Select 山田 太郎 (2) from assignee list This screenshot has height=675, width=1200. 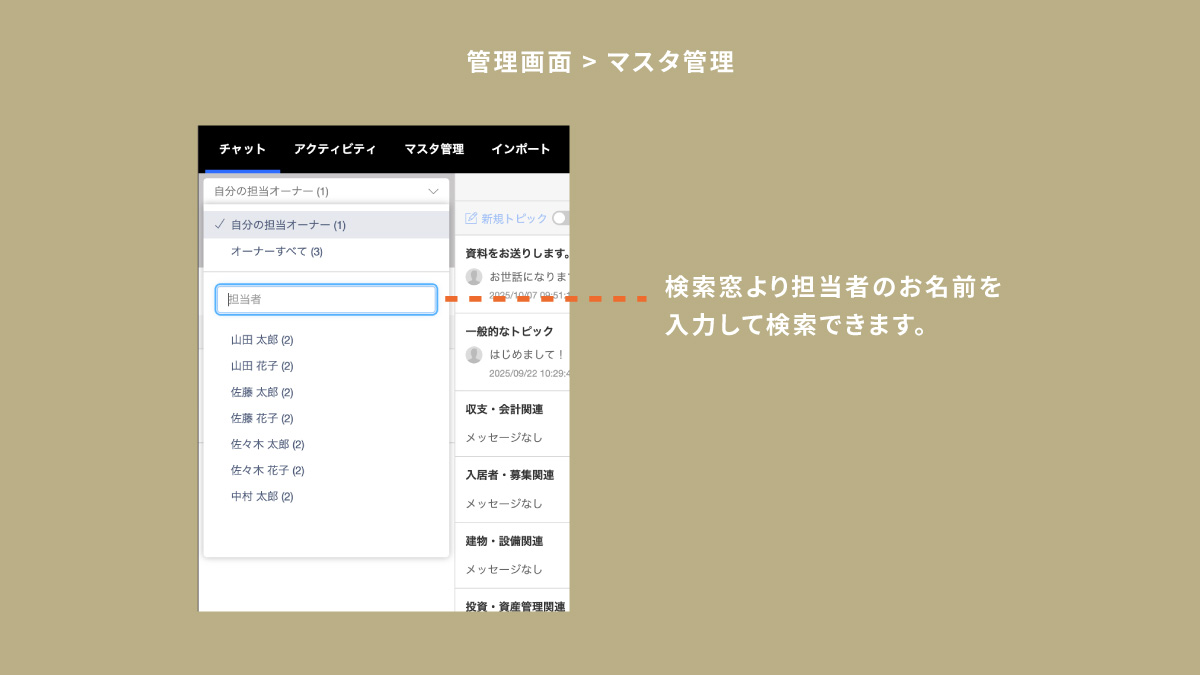[262, 340]
